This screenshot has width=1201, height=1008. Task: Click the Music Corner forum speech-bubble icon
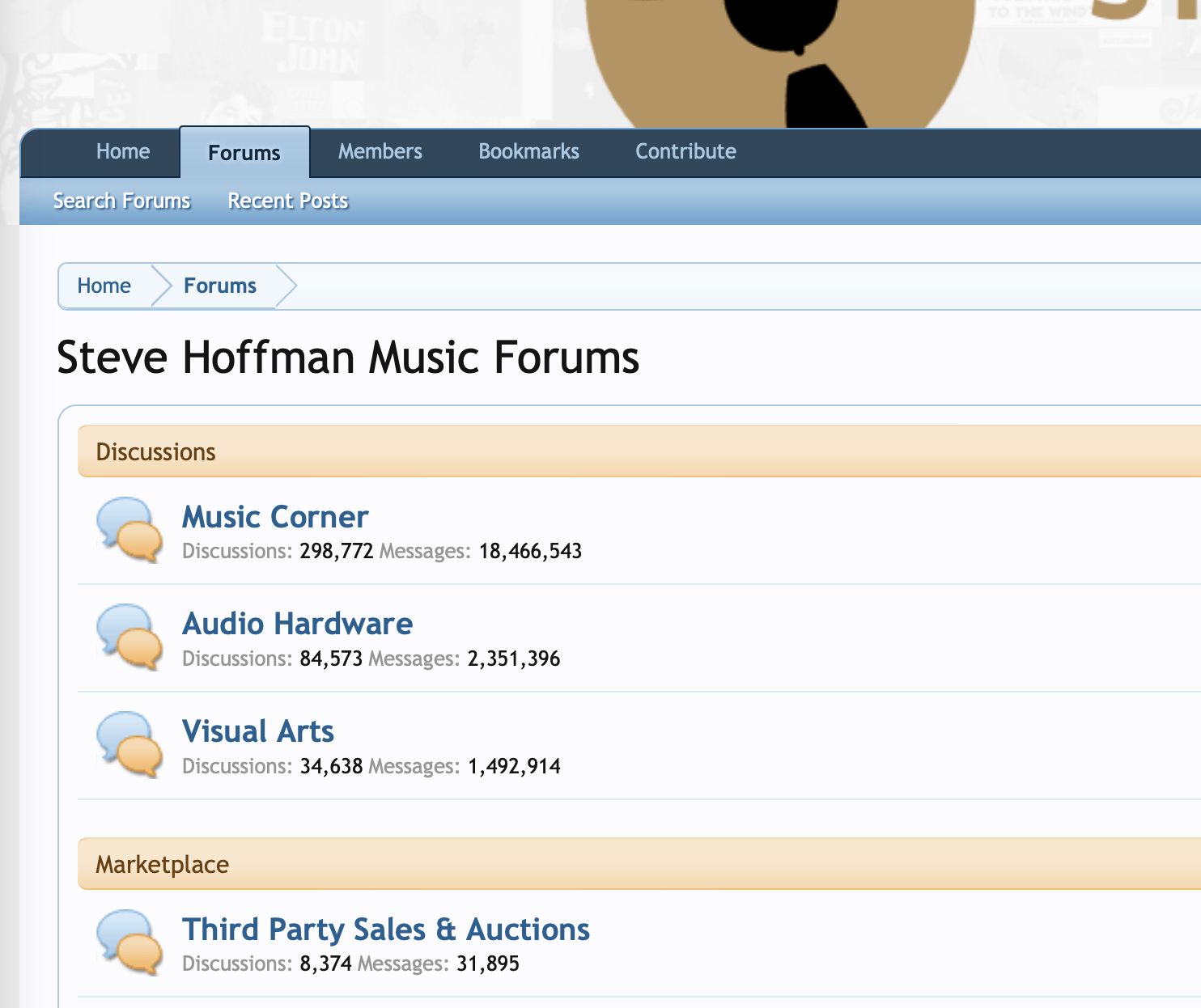[x=129, y=529]
